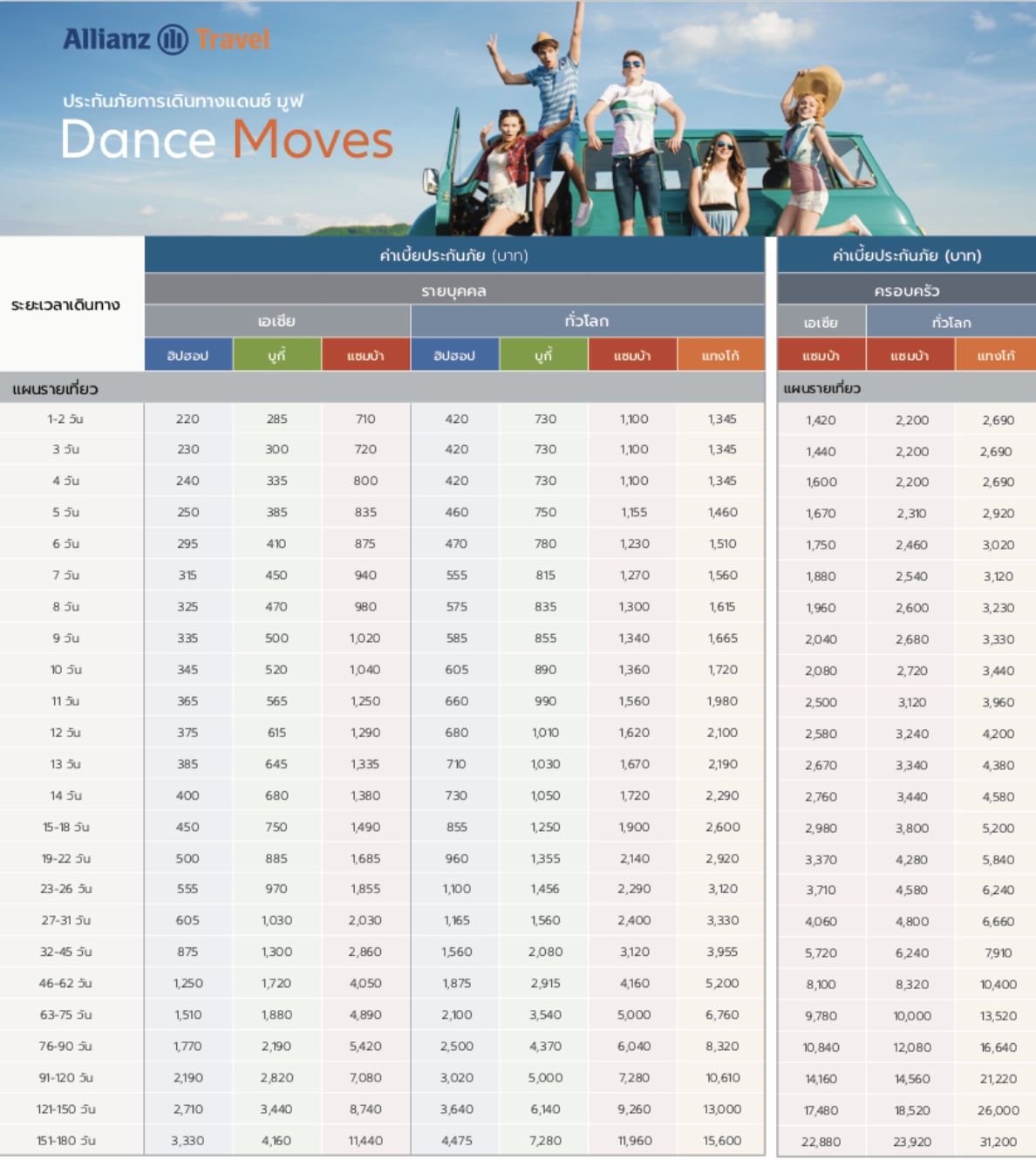This screenshot has width=1036, height=1160.
Task: Click the '19-22 วัน' duration label
Action: click(x=65, y=858)
